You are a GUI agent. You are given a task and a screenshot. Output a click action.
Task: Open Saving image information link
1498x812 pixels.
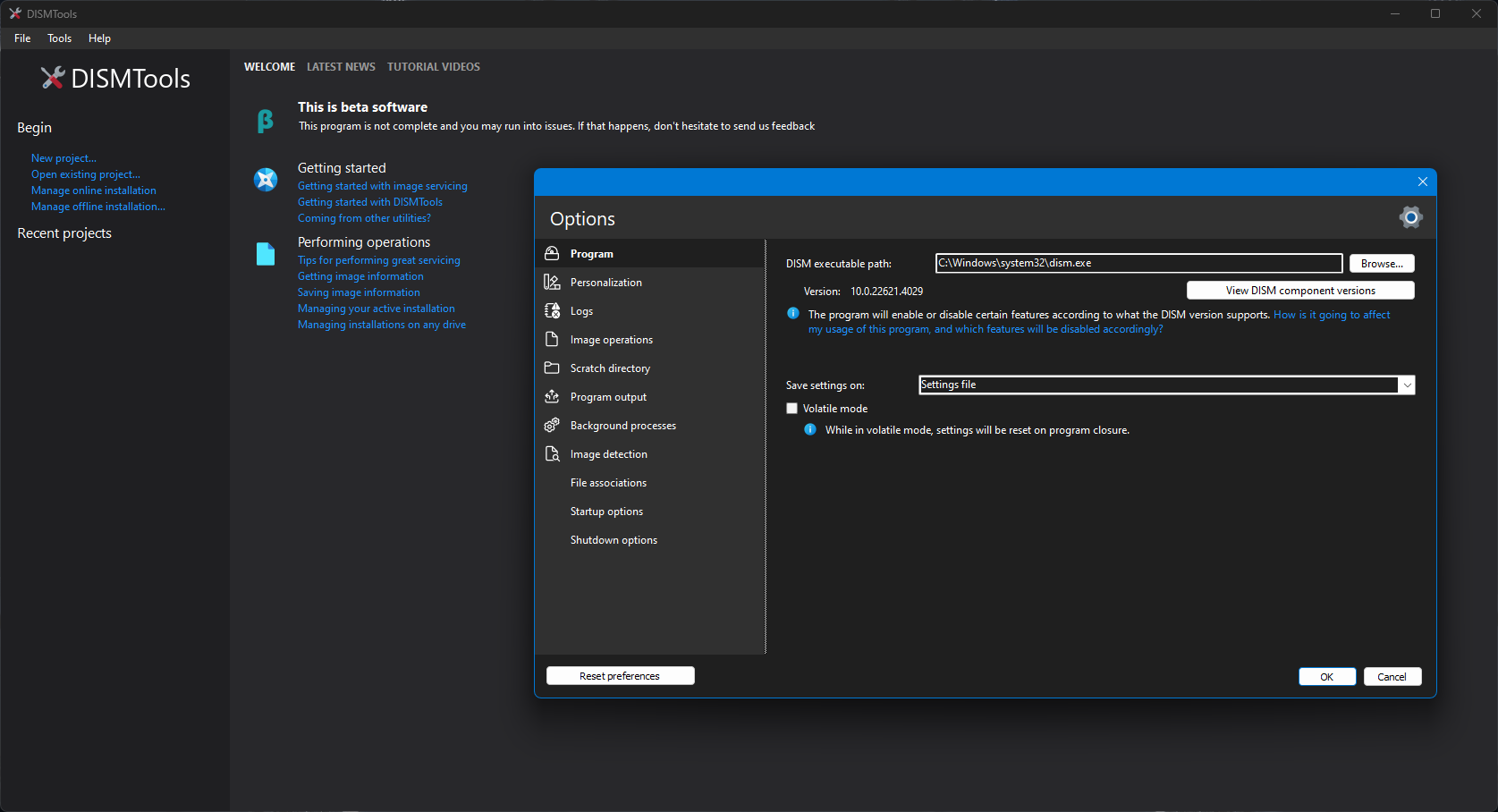click(x=359, y=292)
